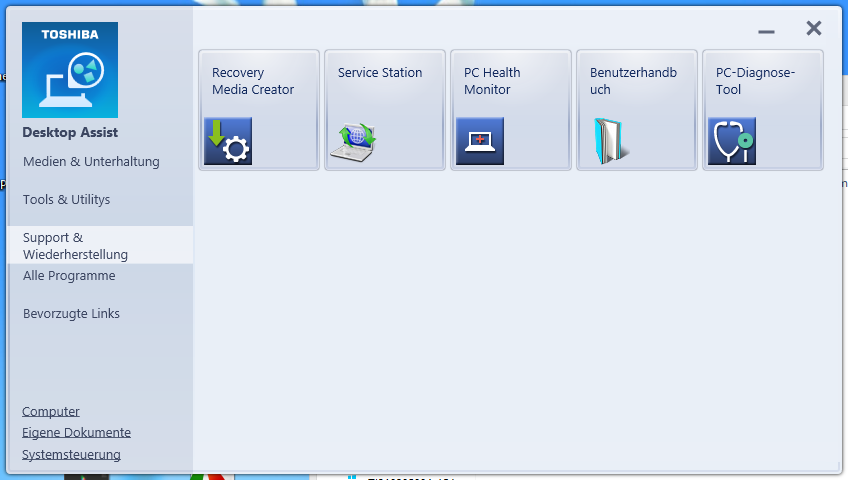This screenshot has height=480, width=848.
Task: Open the Eigene Dokumente link
Action: [x=76, y=432]
